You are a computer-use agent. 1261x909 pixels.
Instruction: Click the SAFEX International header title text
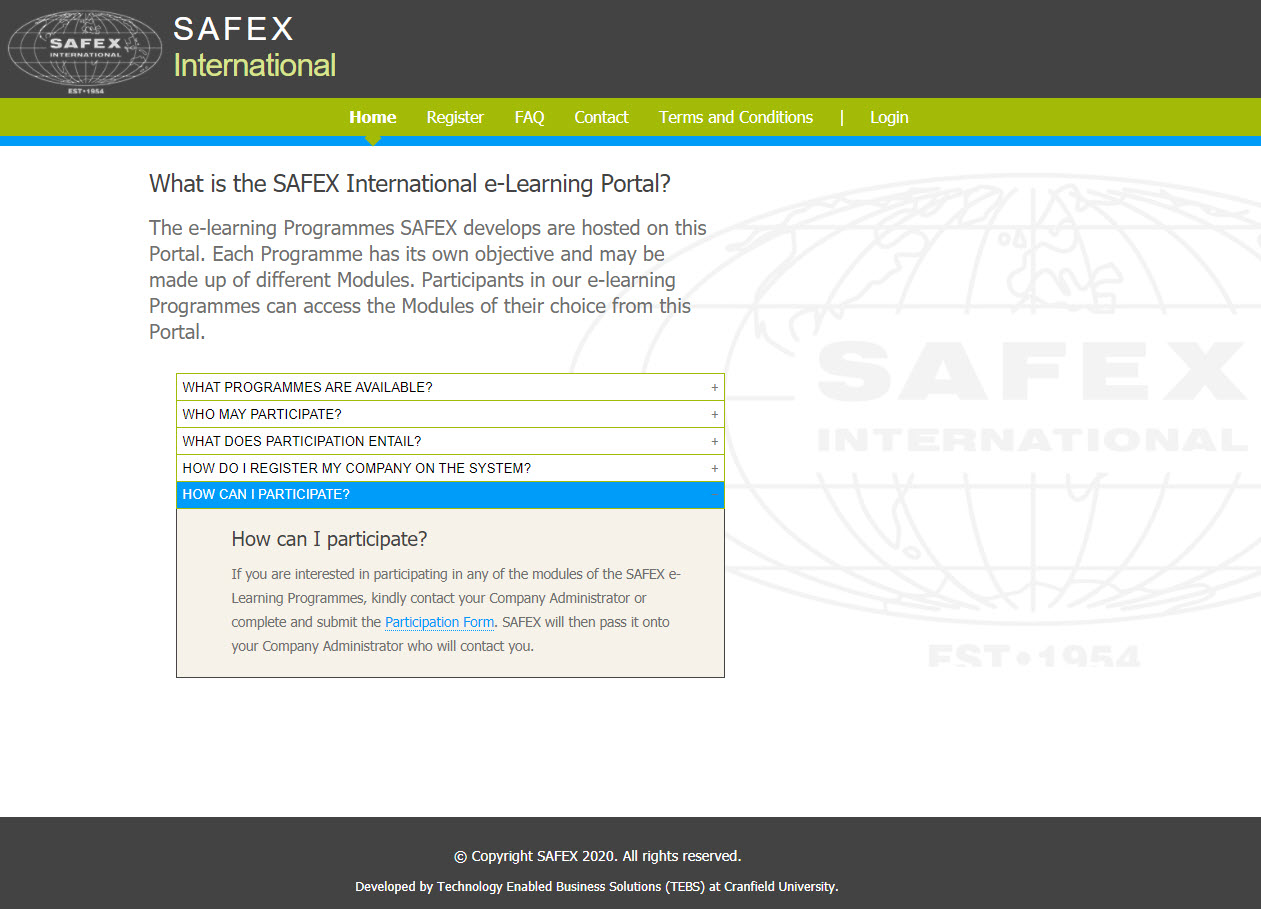coord(254,48)
